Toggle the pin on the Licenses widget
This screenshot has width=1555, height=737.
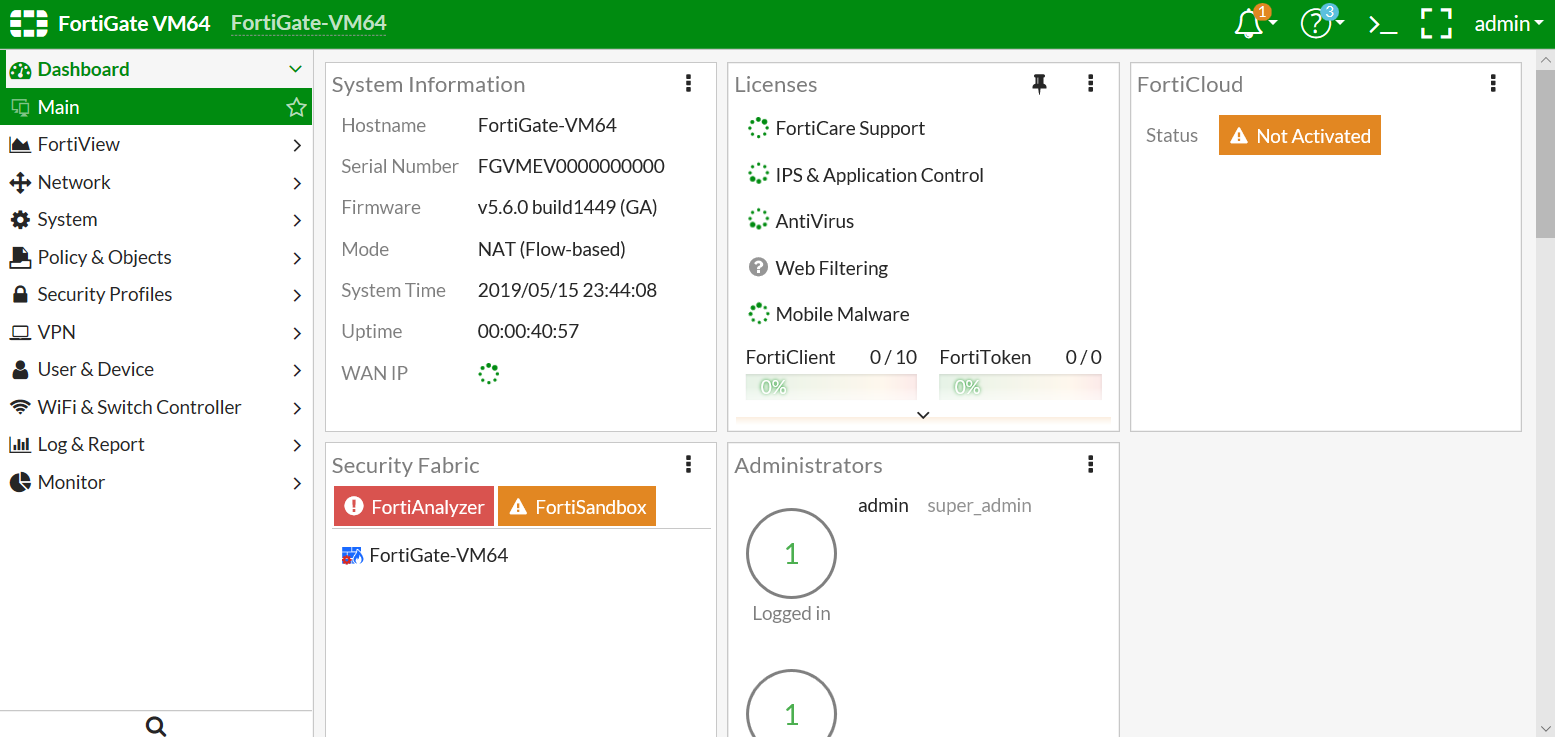[1039, 84]
